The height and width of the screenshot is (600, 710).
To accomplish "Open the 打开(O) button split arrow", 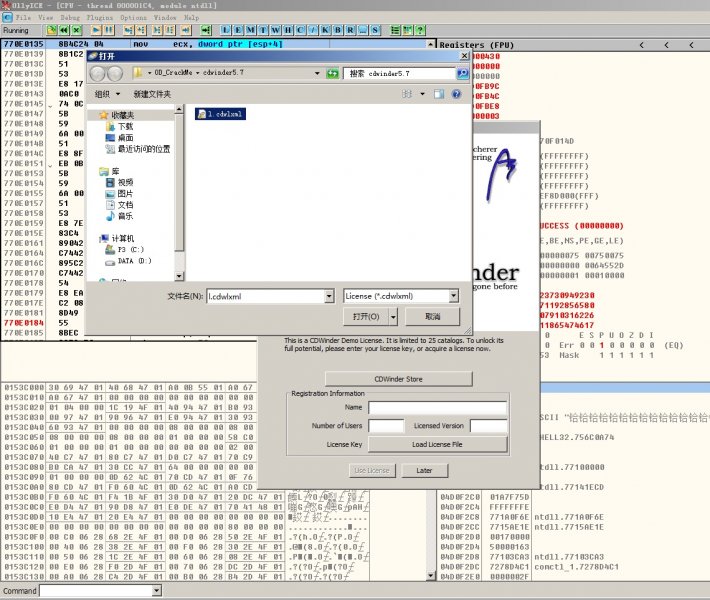I will click(x=393, y=317).
